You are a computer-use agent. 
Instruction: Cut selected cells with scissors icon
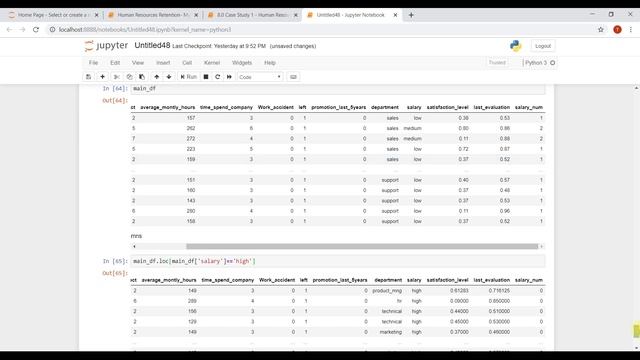point(117,77)
